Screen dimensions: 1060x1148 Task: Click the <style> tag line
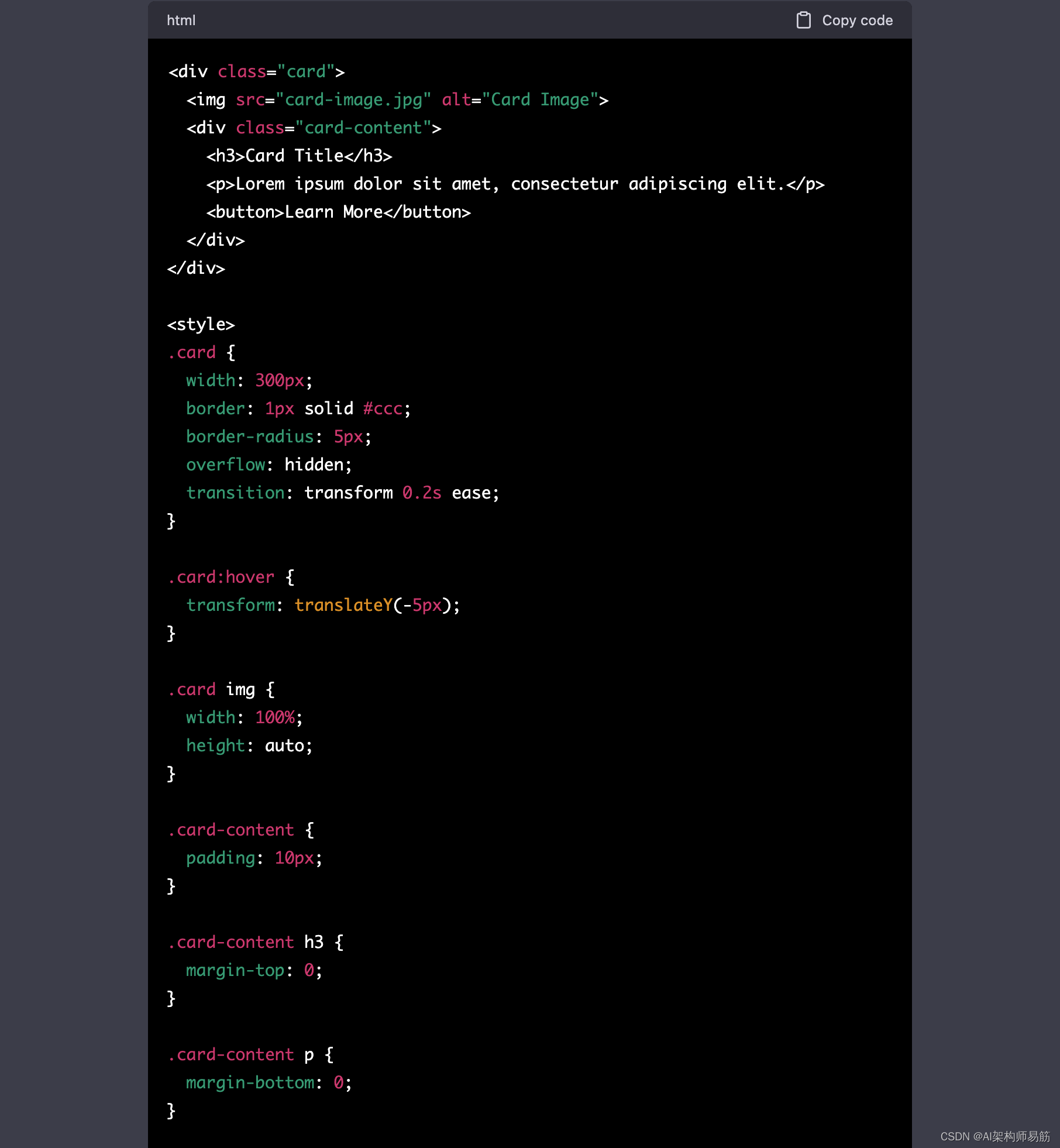(x=201, y=324)
